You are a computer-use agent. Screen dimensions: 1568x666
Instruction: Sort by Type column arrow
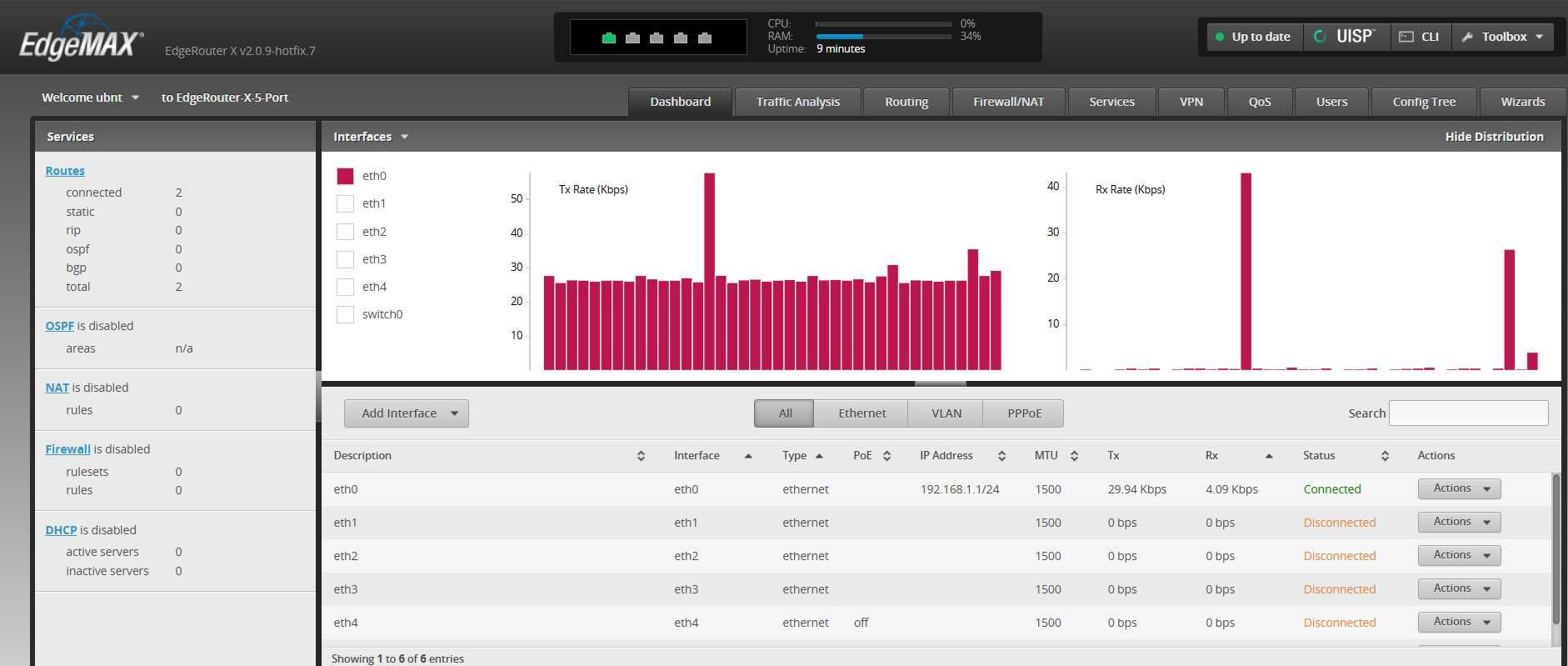(819, 456)
